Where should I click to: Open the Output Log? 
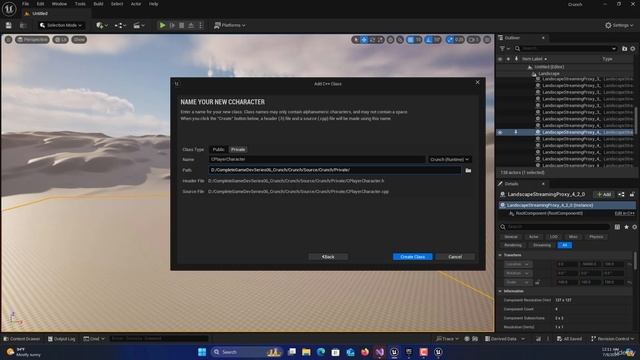tap(62, 339)
